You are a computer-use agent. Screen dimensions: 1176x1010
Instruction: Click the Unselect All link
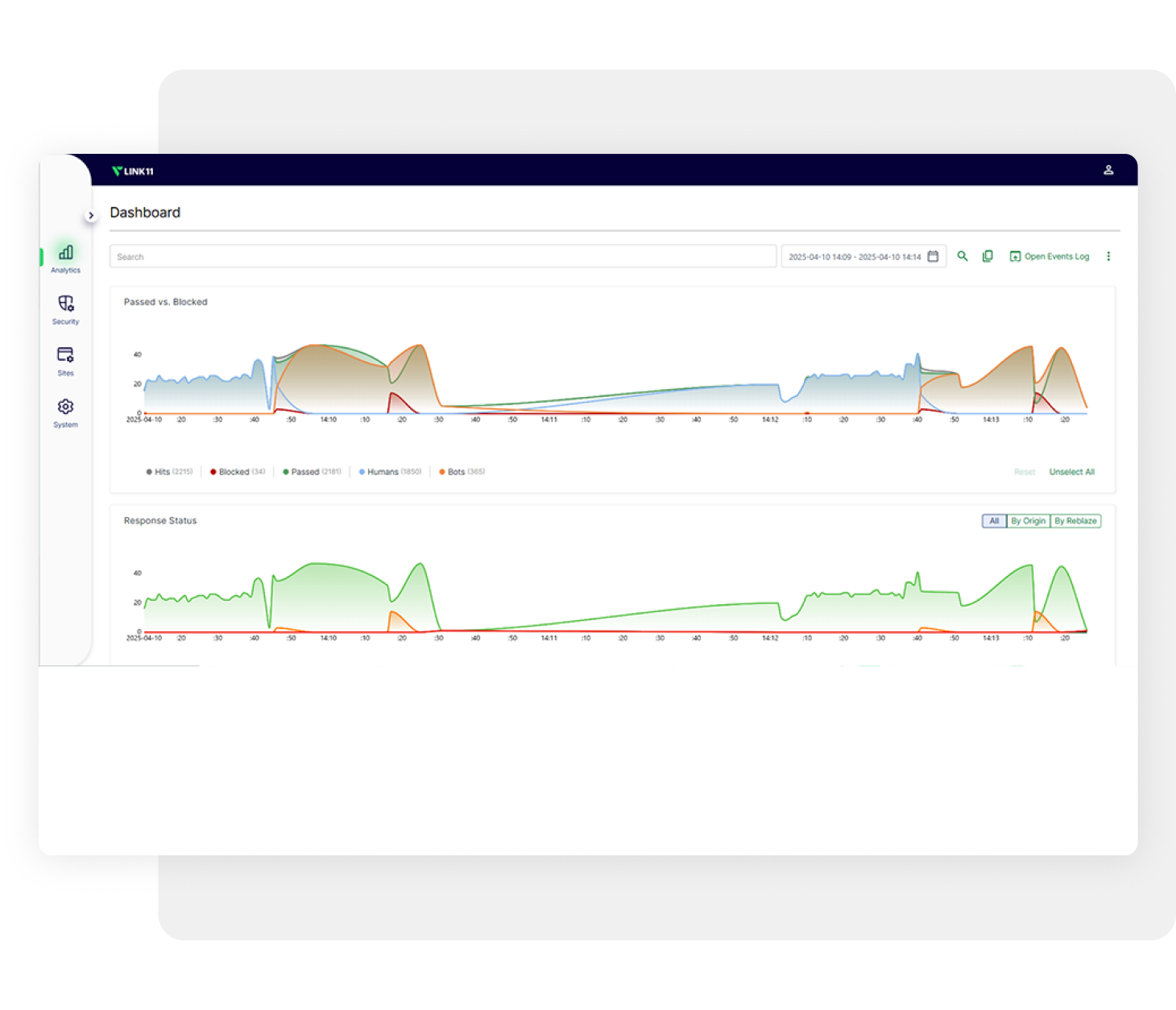(1071, 472)
